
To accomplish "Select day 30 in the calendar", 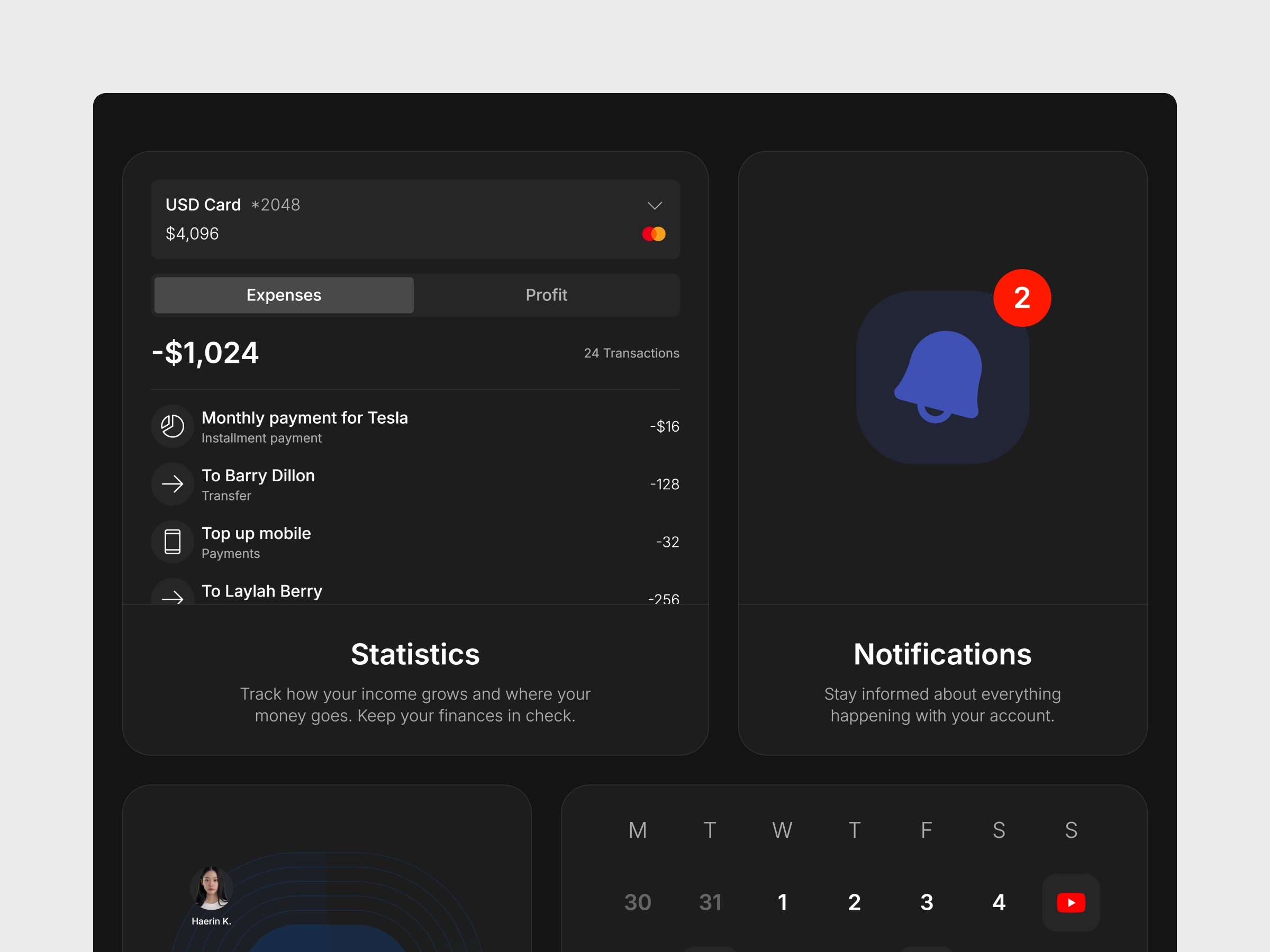I will [637, 903].
